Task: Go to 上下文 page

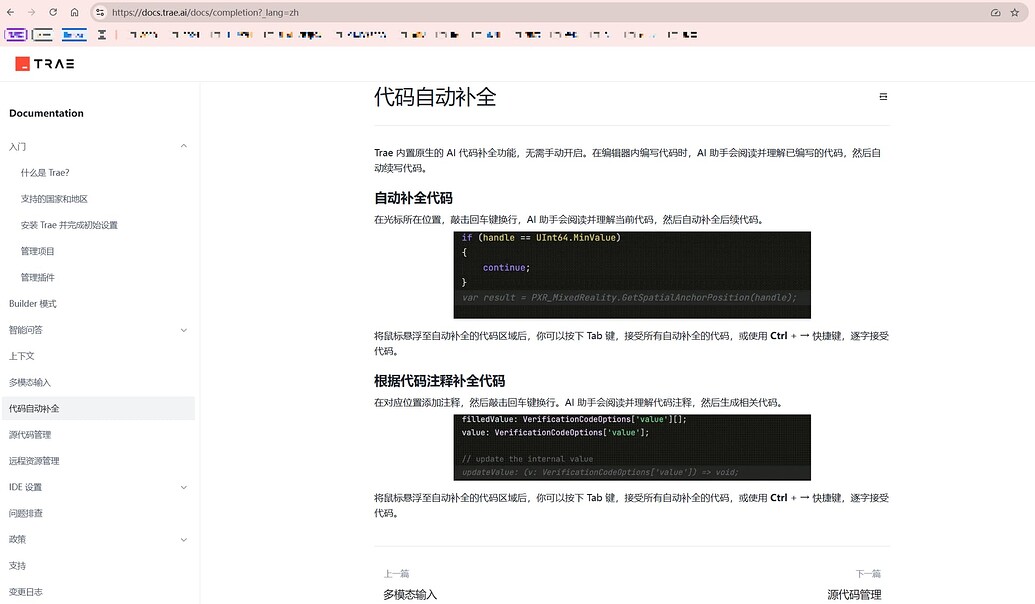Action: 22,356
